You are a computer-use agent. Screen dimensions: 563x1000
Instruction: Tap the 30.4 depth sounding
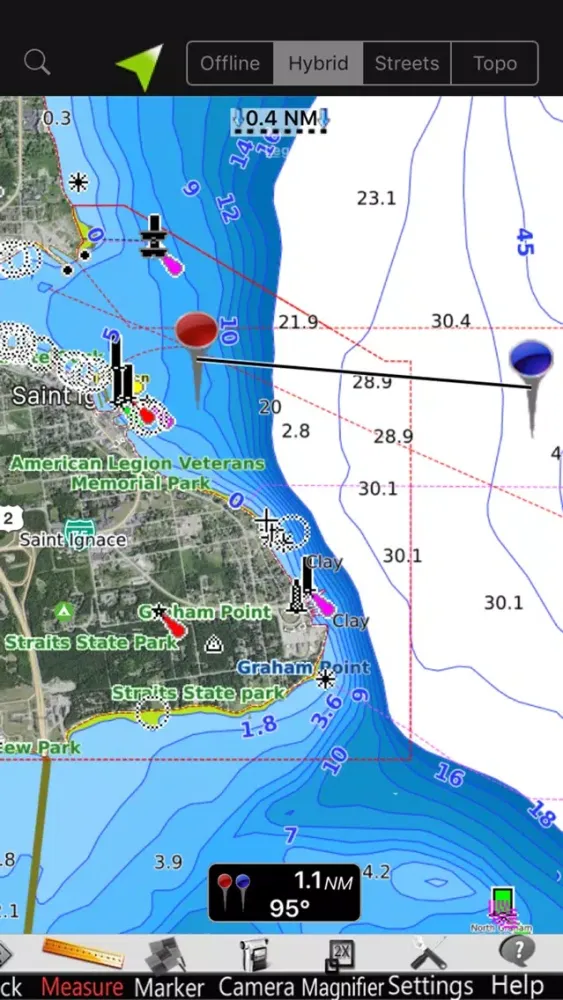[x=451, y=320]
